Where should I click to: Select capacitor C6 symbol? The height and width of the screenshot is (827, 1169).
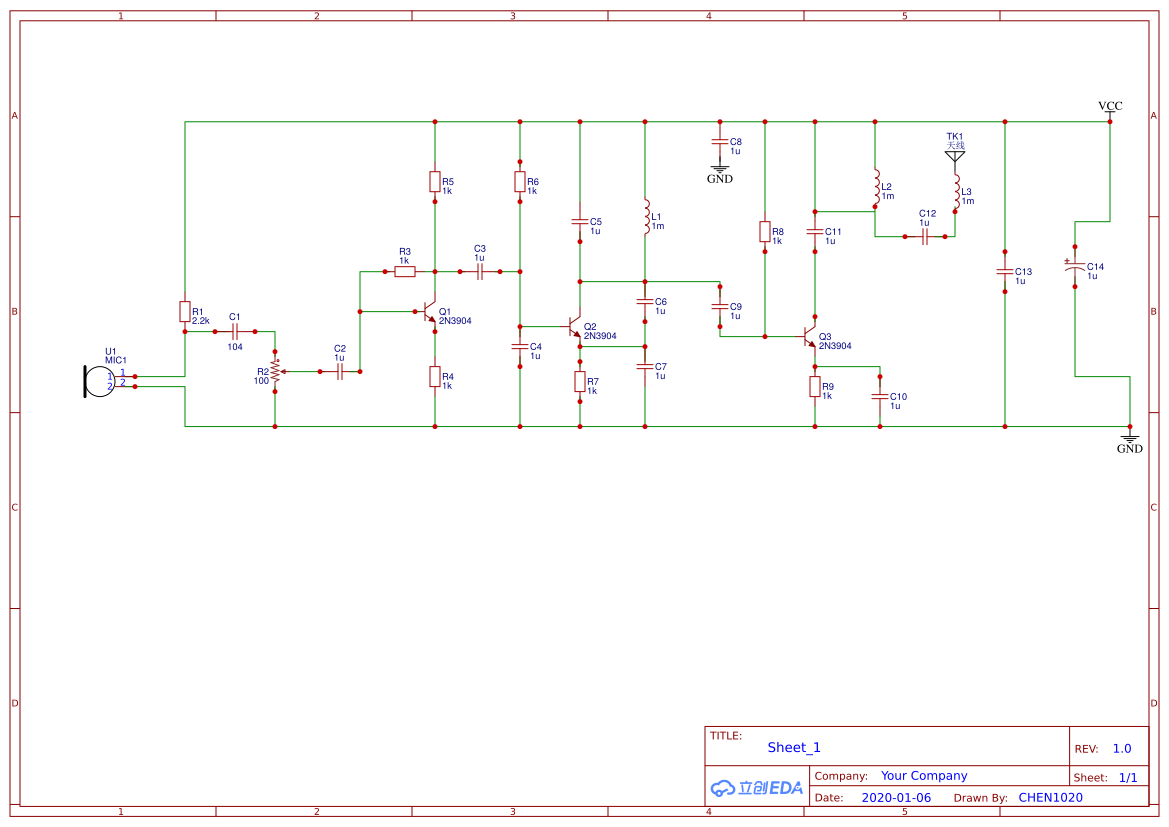645,301
